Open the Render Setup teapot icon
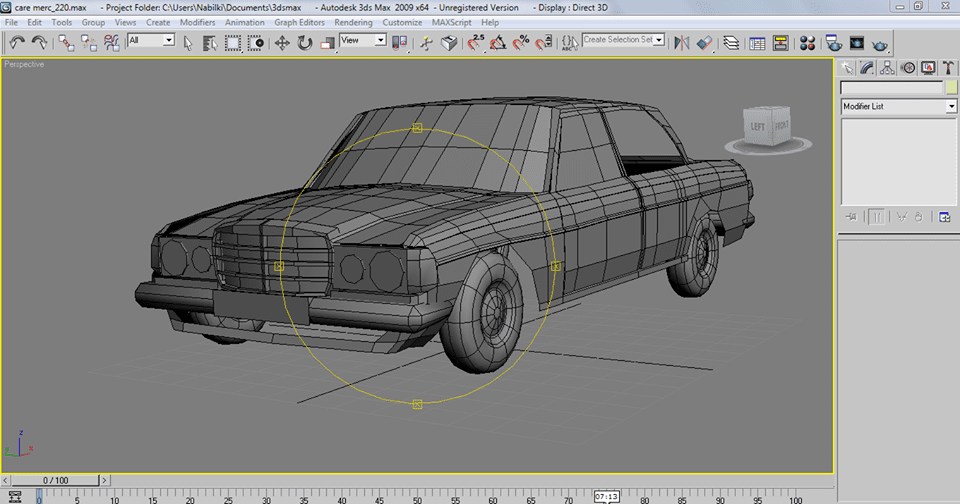Viewport: 960px width, 504px height. coord(833,42)
